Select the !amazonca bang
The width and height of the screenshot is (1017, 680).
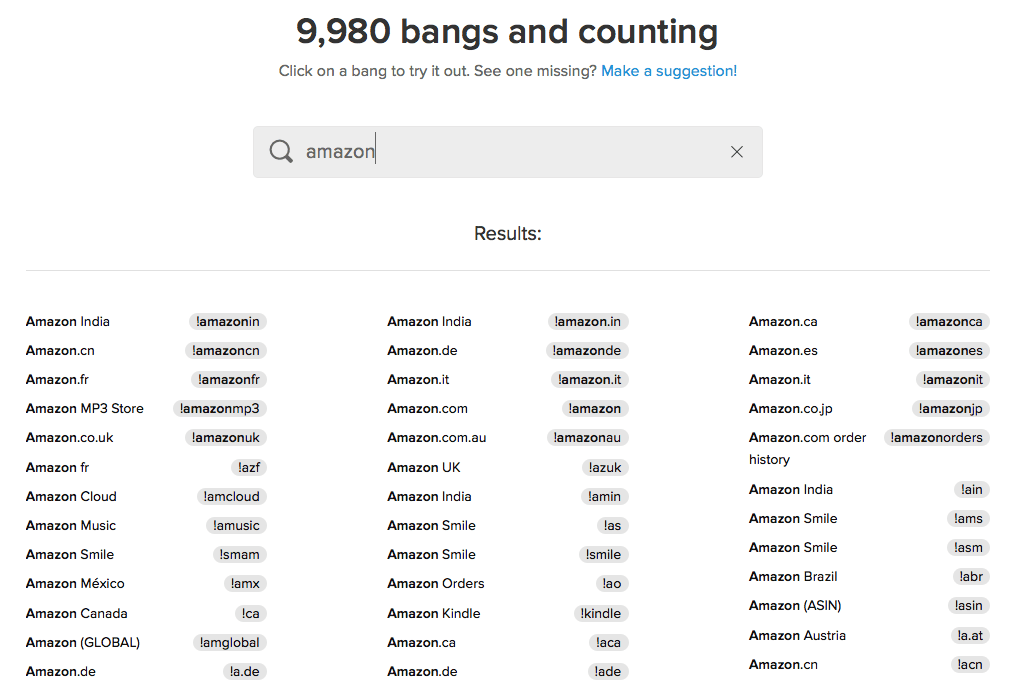click(x=949, y=321)
